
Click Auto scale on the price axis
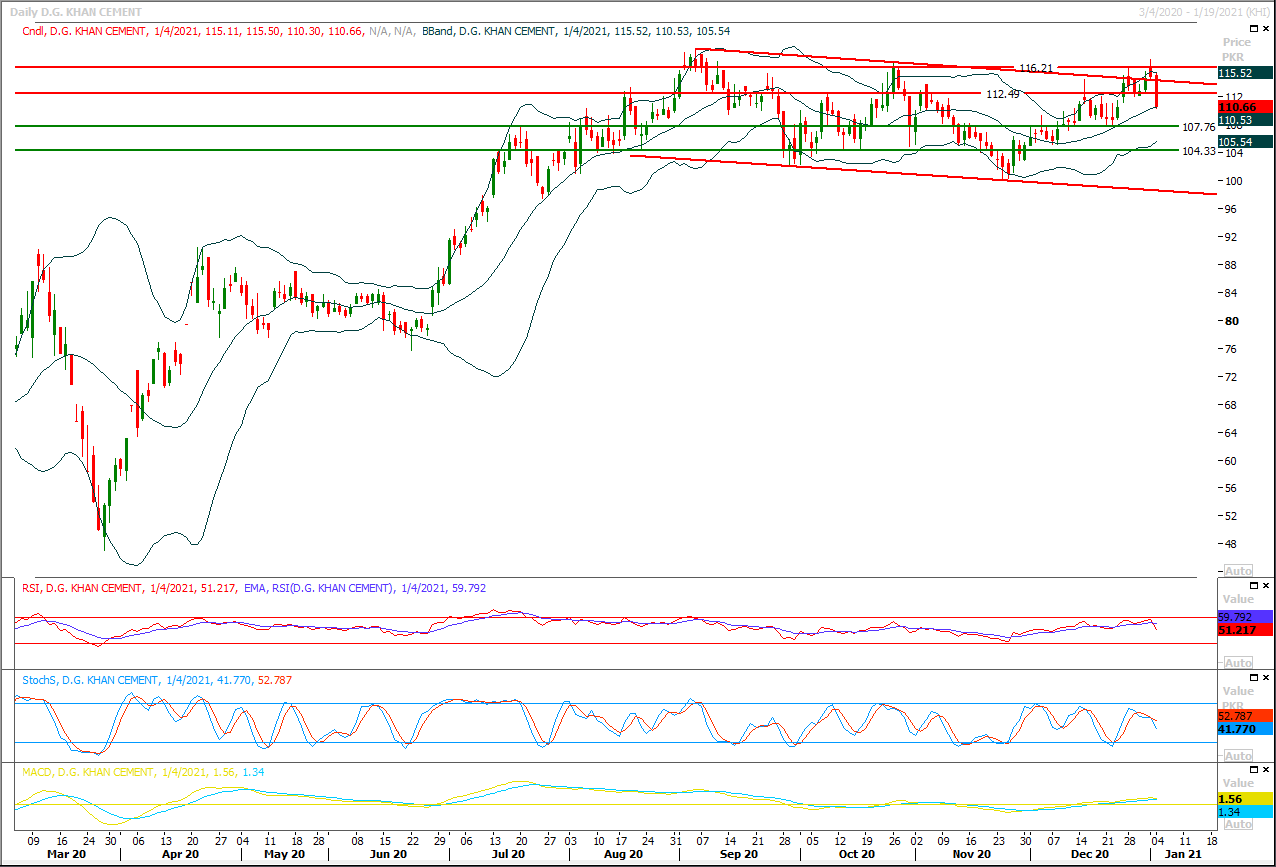click(1238, 570)
